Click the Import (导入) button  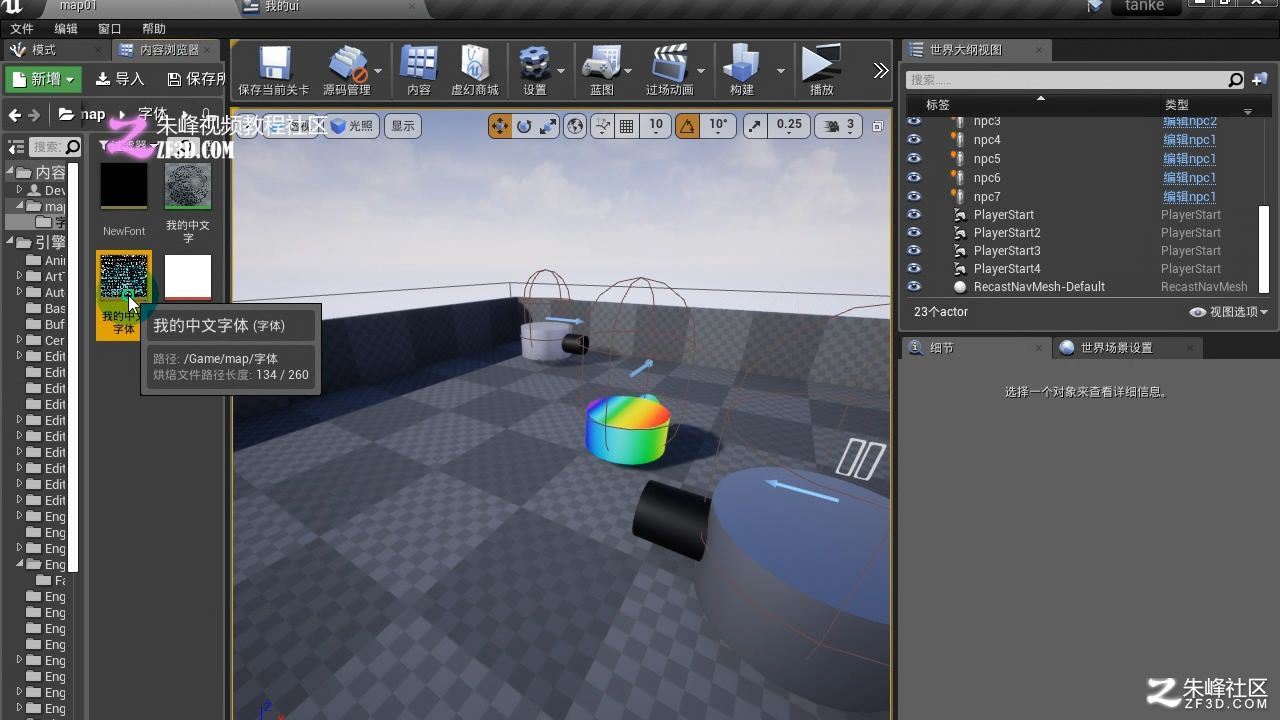pos(120,79)
